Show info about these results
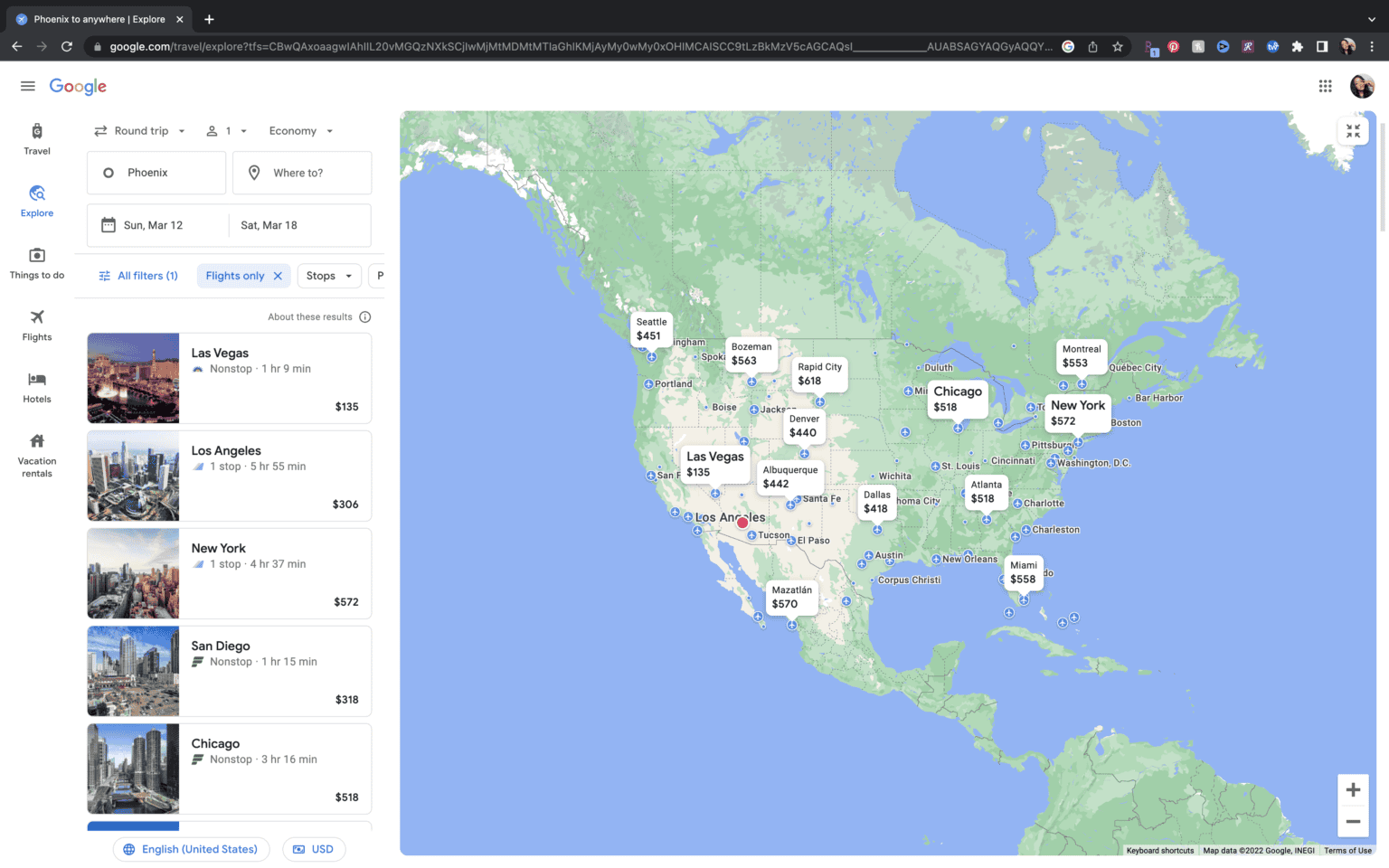Screen dimensions: 1389x868 365,317
